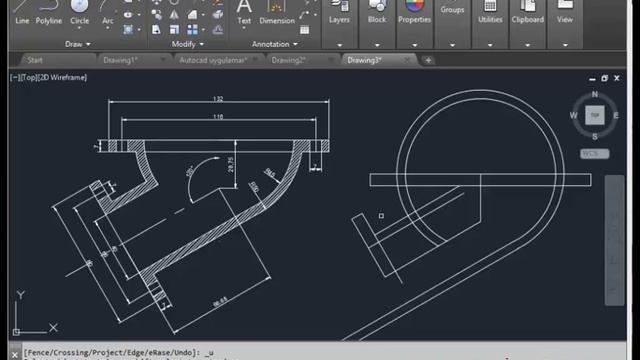Add a new drawing tab
This screenshot has width=640, height=360.
(x=428, y=60)
